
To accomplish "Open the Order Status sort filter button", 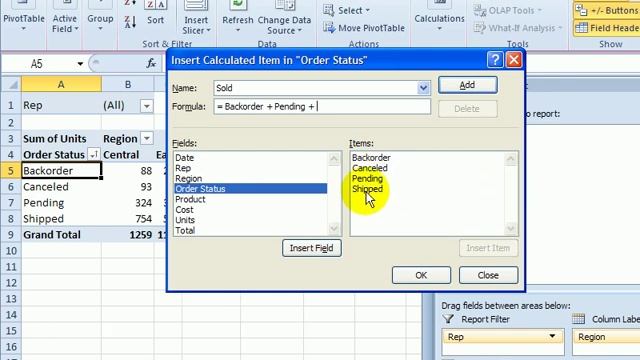I will 93,154.
